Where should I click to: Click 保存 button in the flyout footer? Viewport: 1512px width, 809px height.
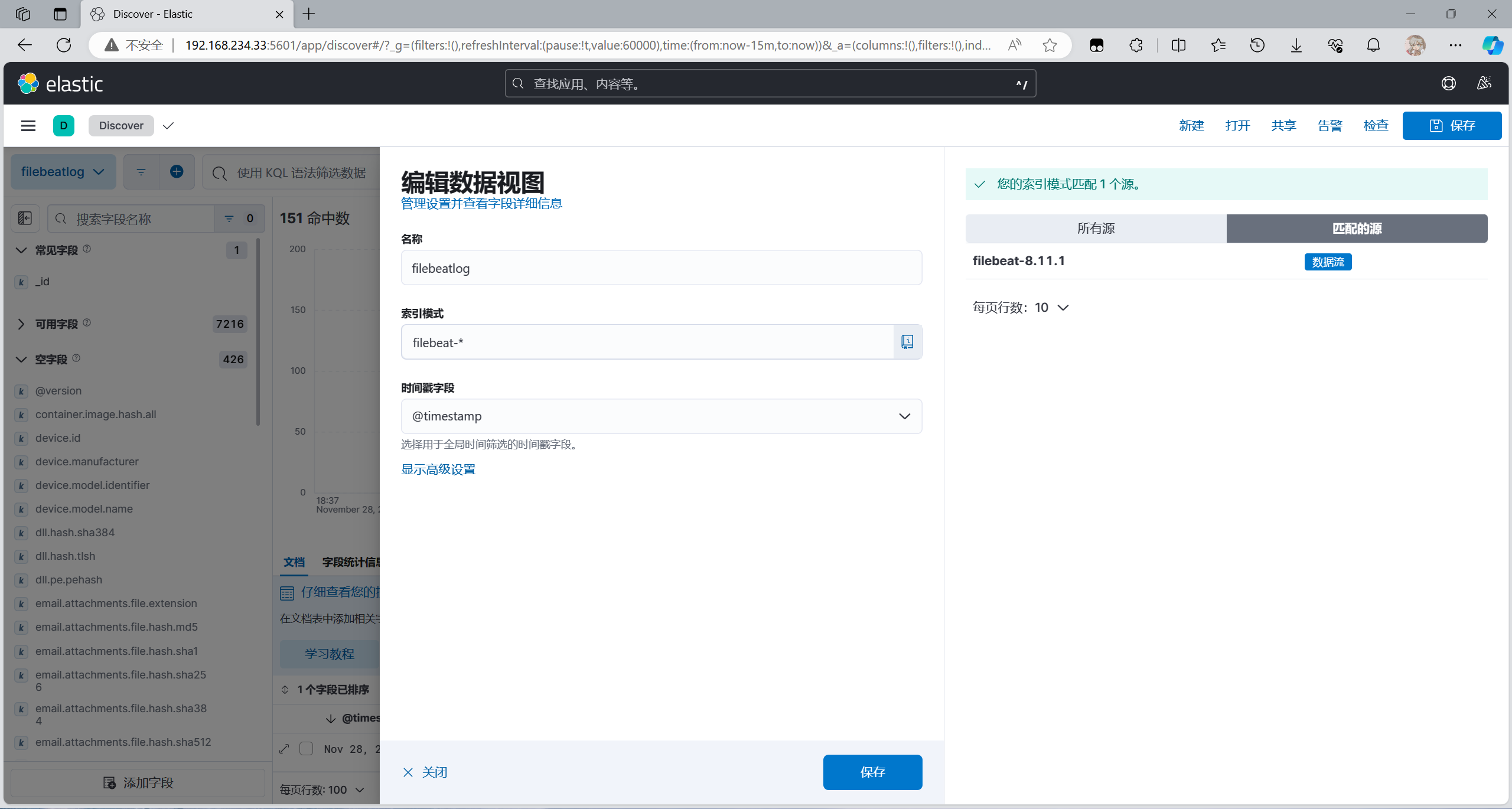[872, 772]
